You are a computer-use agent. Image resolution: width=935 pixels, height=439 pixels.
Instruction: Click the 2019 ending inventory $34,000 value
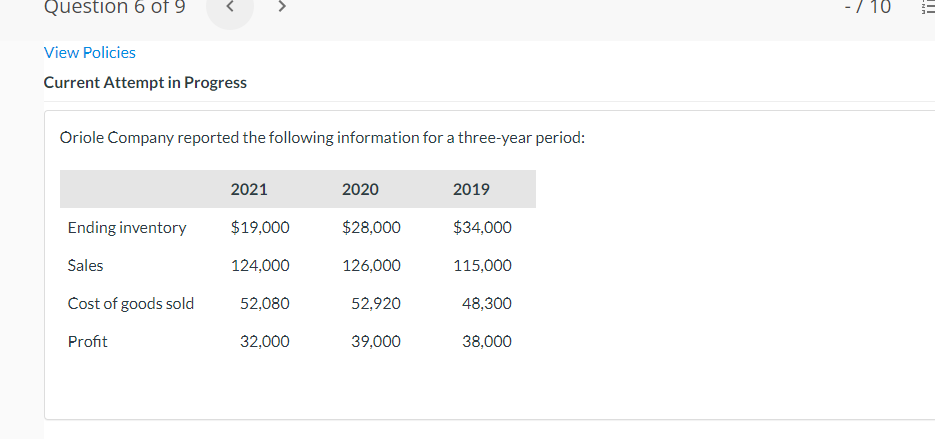tap(482, 228)
